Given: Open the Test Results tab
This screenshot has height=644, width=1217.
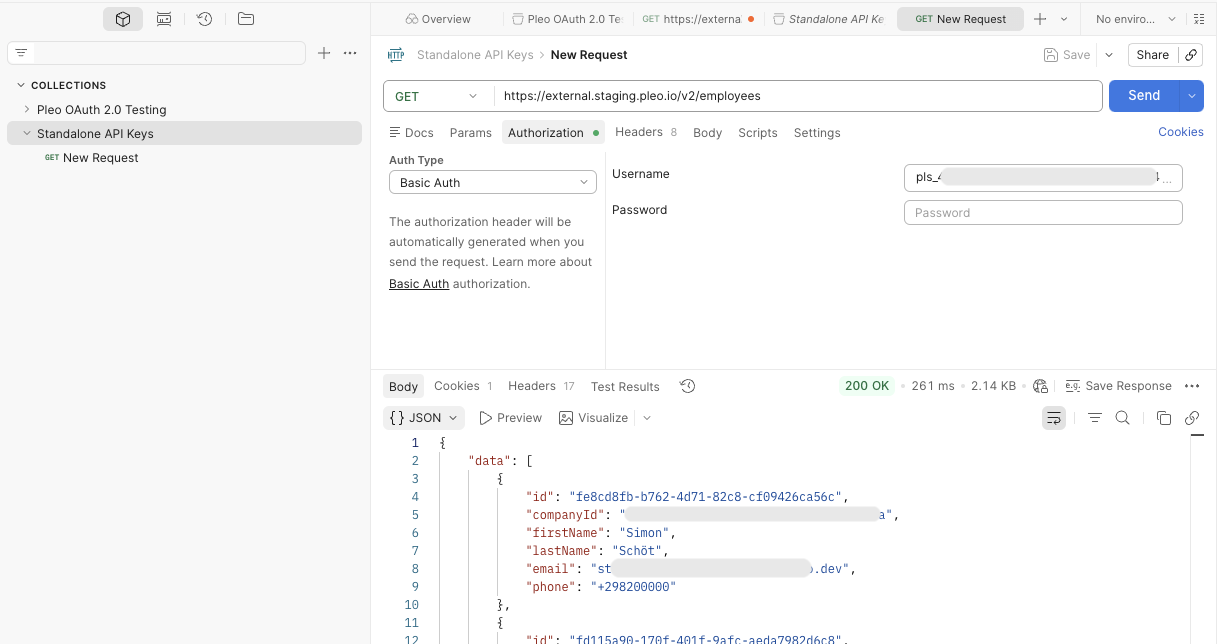Looking at the screenshot, I should tap(625, 386).
